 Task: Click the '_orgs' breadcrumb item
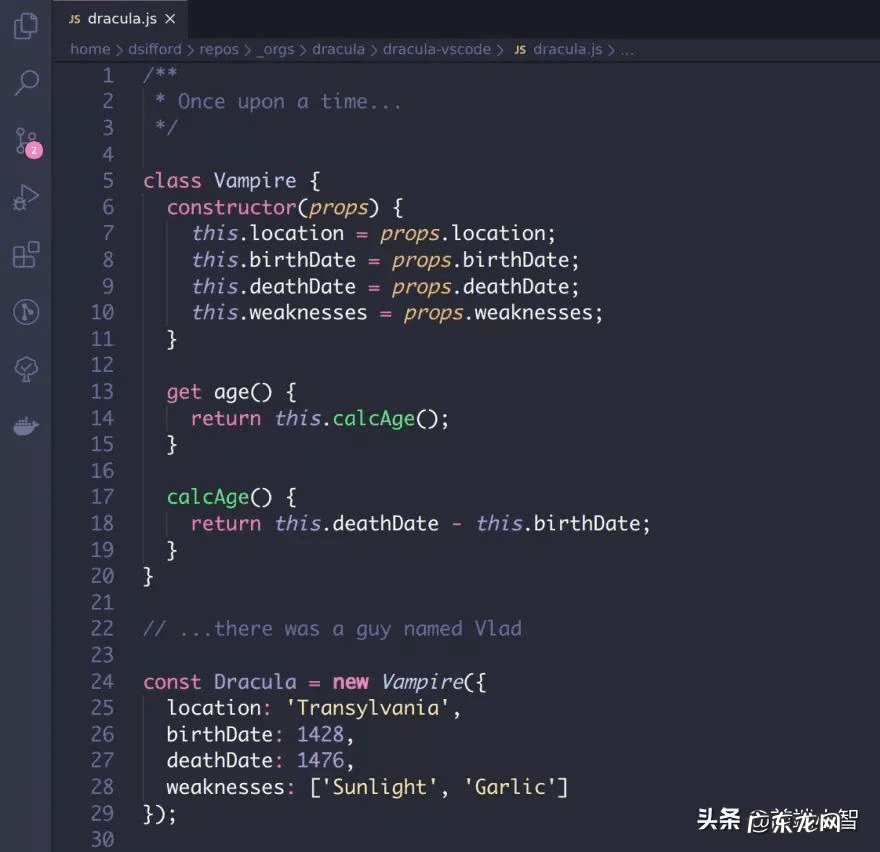275,49
